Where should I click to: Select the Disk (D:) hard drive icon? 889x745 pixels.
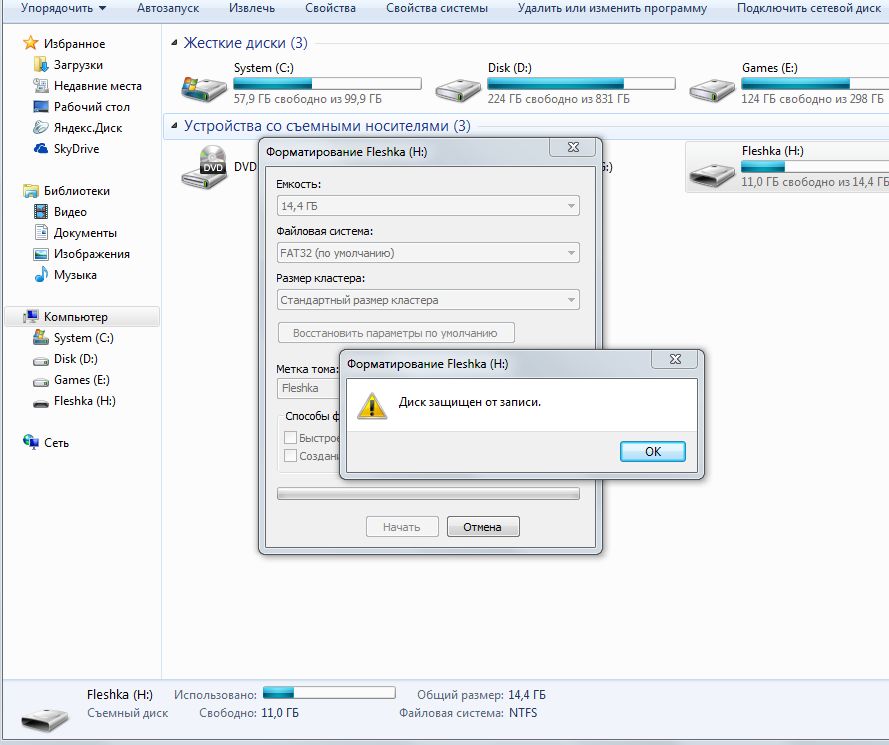pos(458,90)
